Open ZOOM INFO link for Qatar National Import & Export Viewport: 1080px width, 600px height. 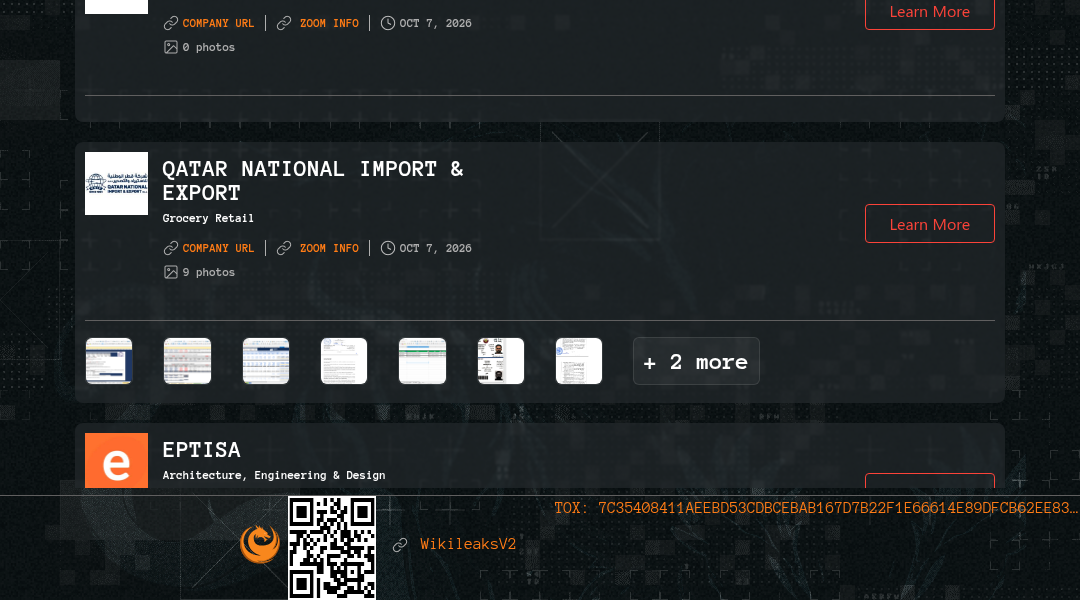(x=329, y=248)
